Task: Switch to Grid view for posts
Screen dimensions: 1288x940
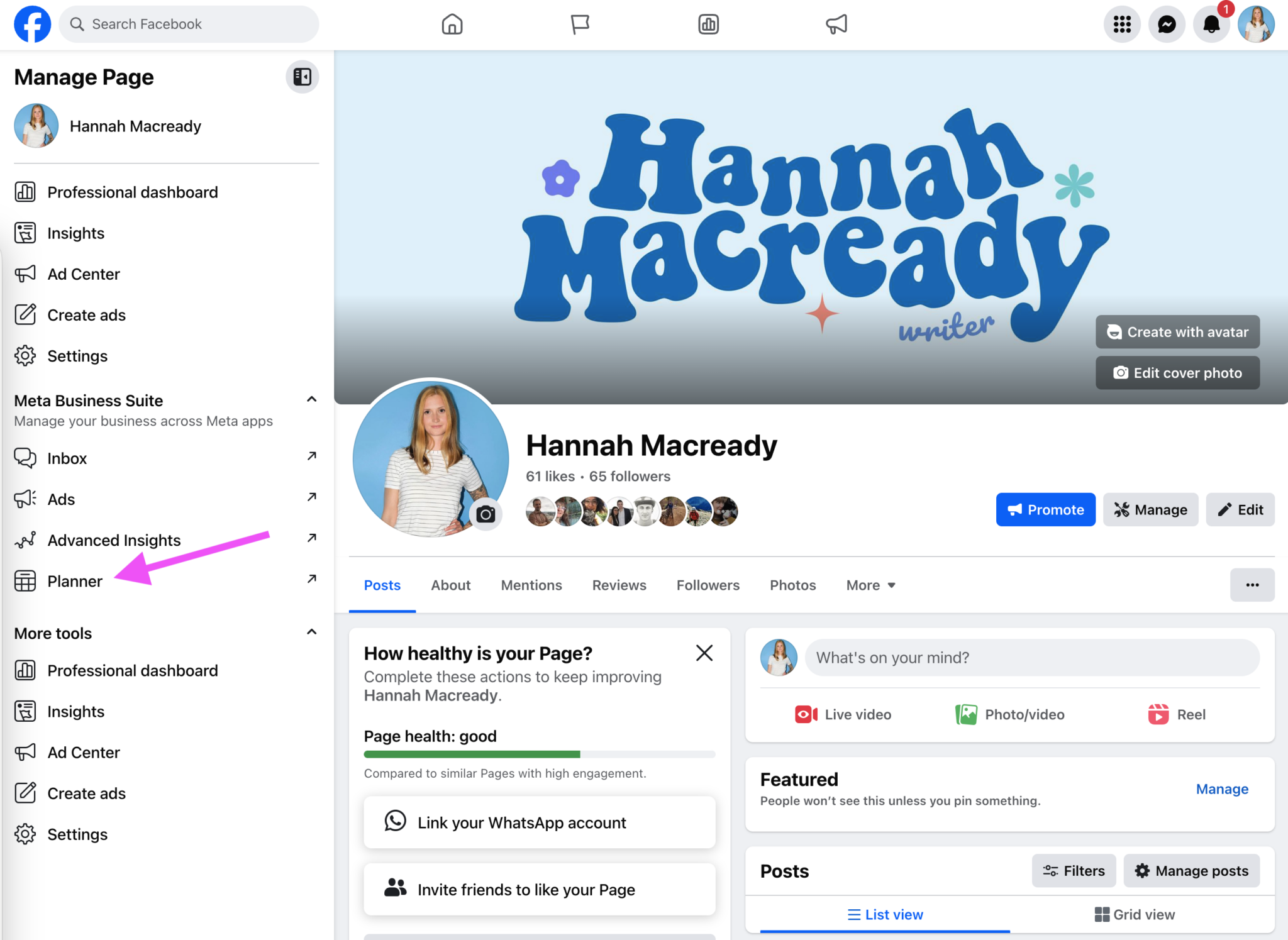Action: click(x=1134, y=914)
